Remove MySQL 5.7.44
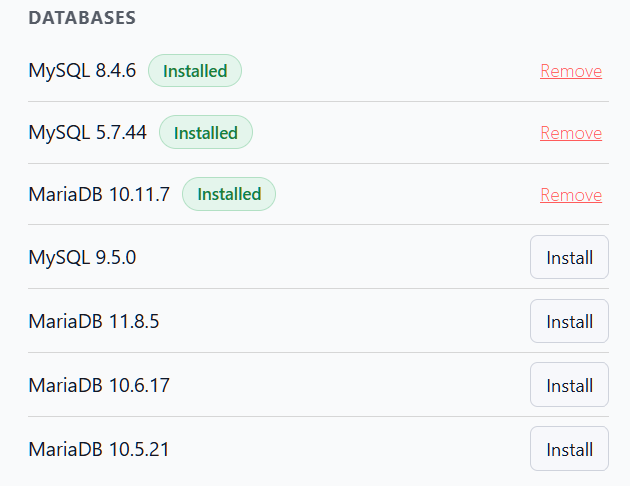The width and height of the screenshot is (630, 486). (571, 133)
